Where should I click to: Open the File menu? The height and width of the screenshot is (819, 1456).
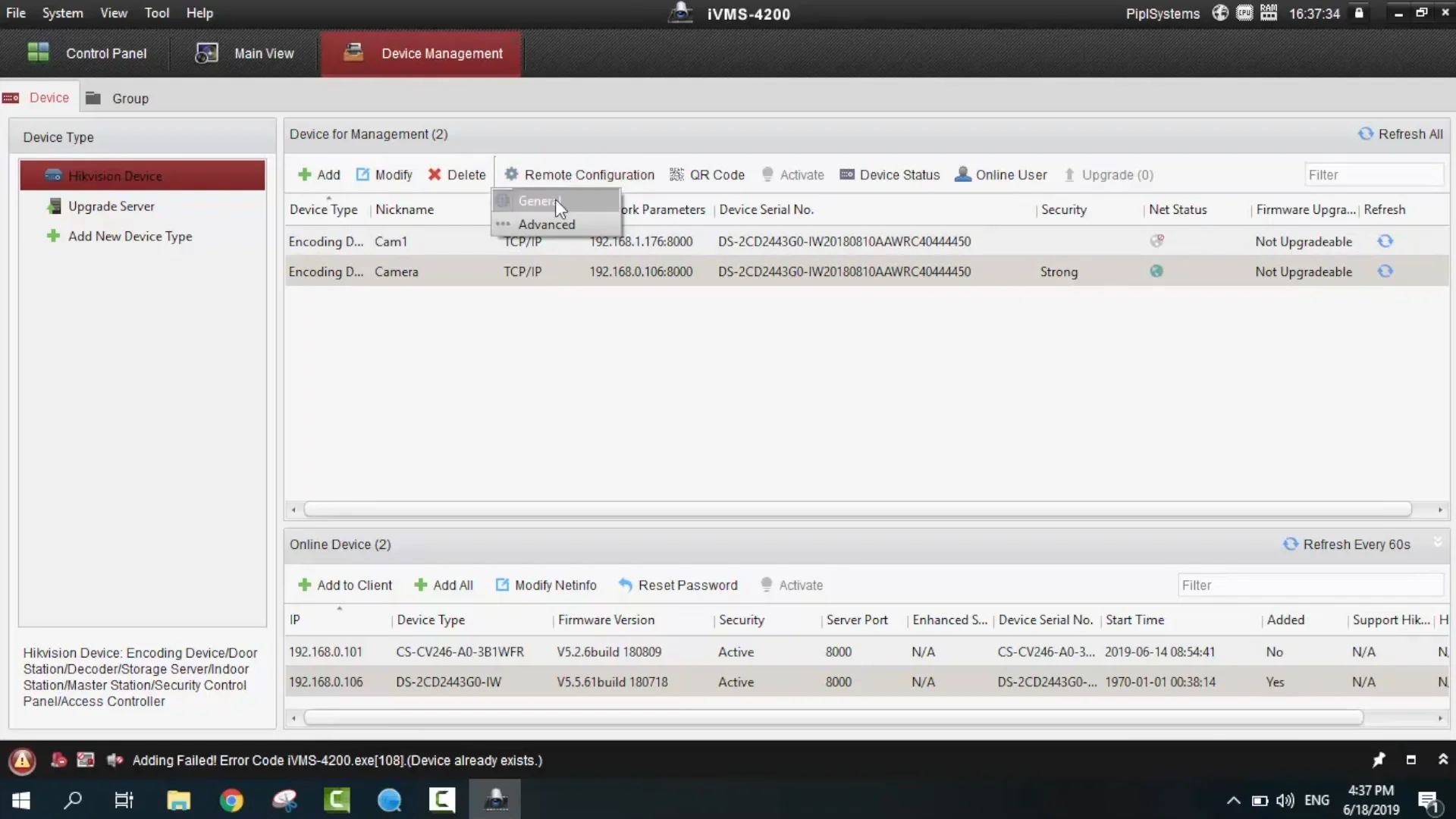15,13
